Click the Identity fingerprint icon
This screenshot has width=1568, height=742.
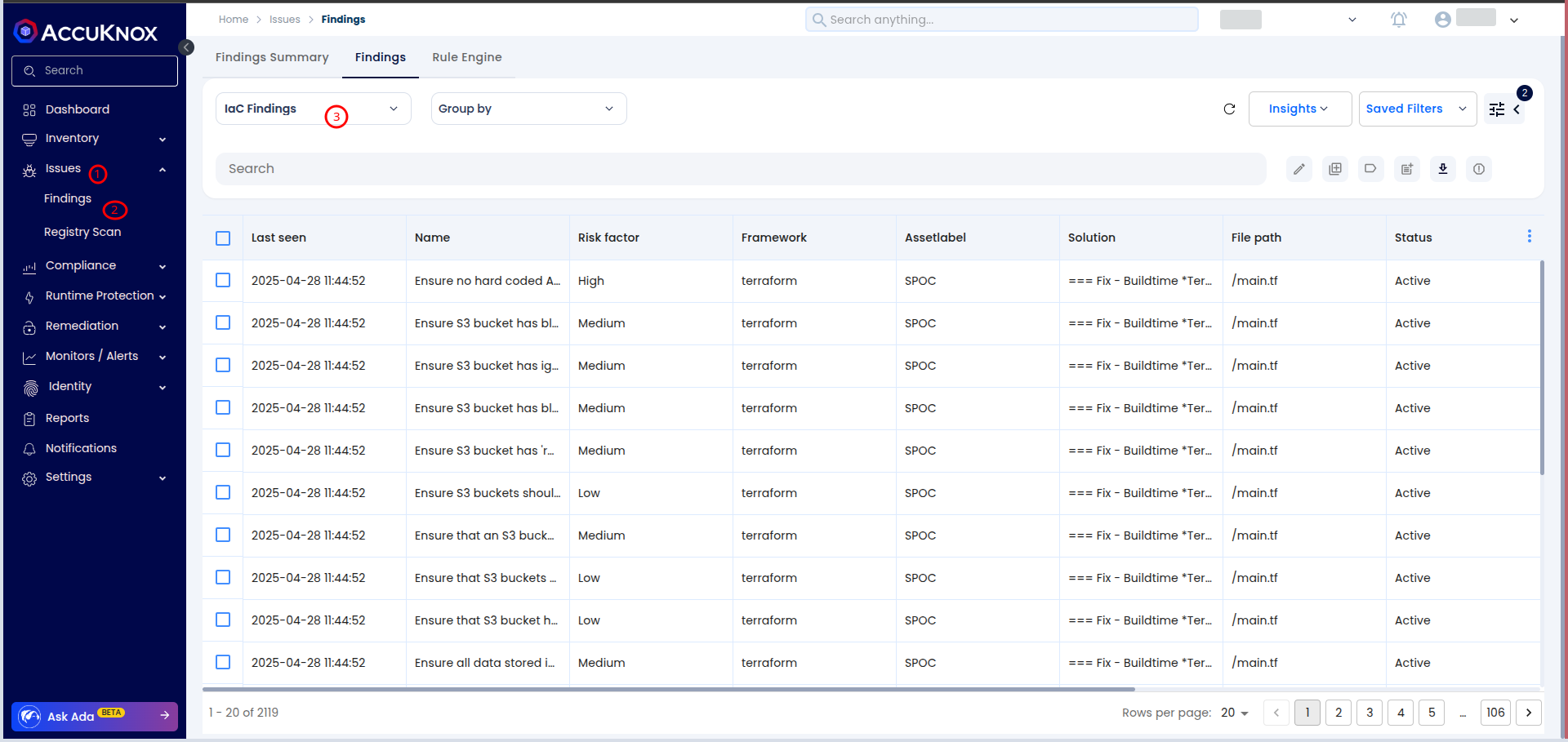click(x=30, y=389)
